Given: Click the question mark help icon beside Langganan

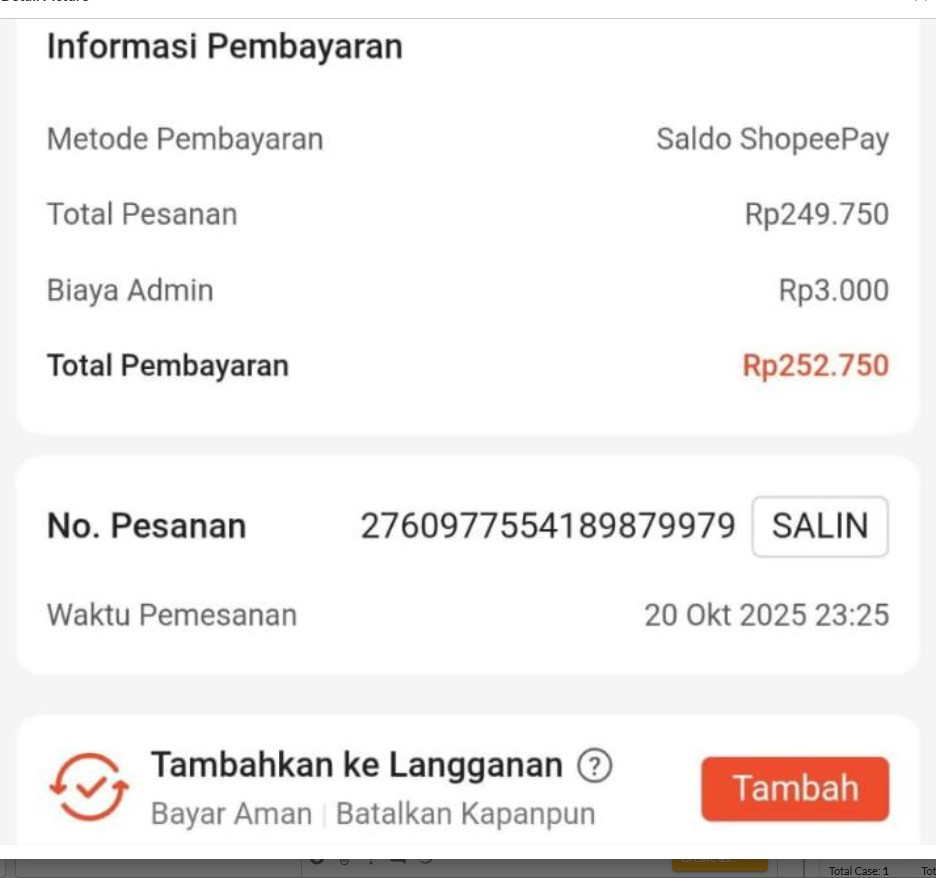Looking at the screenshot, I should pyautogui.click(x=594, y=765).
